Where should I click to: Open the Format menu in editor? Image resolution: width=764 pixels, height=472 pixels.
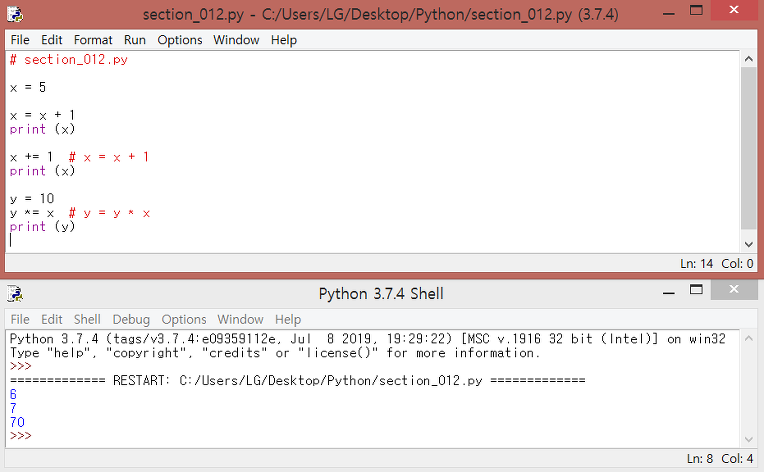coord(93,40)
